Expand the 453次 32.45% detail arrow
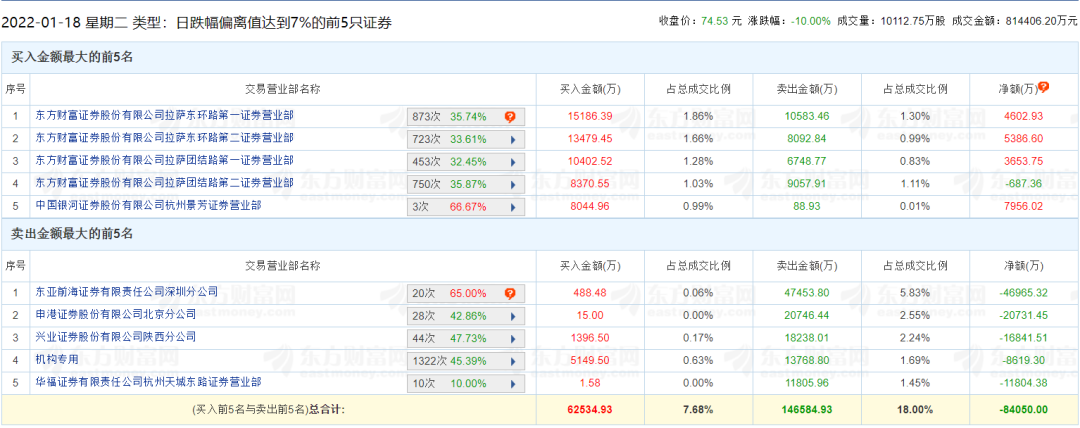 coord(512,161)
